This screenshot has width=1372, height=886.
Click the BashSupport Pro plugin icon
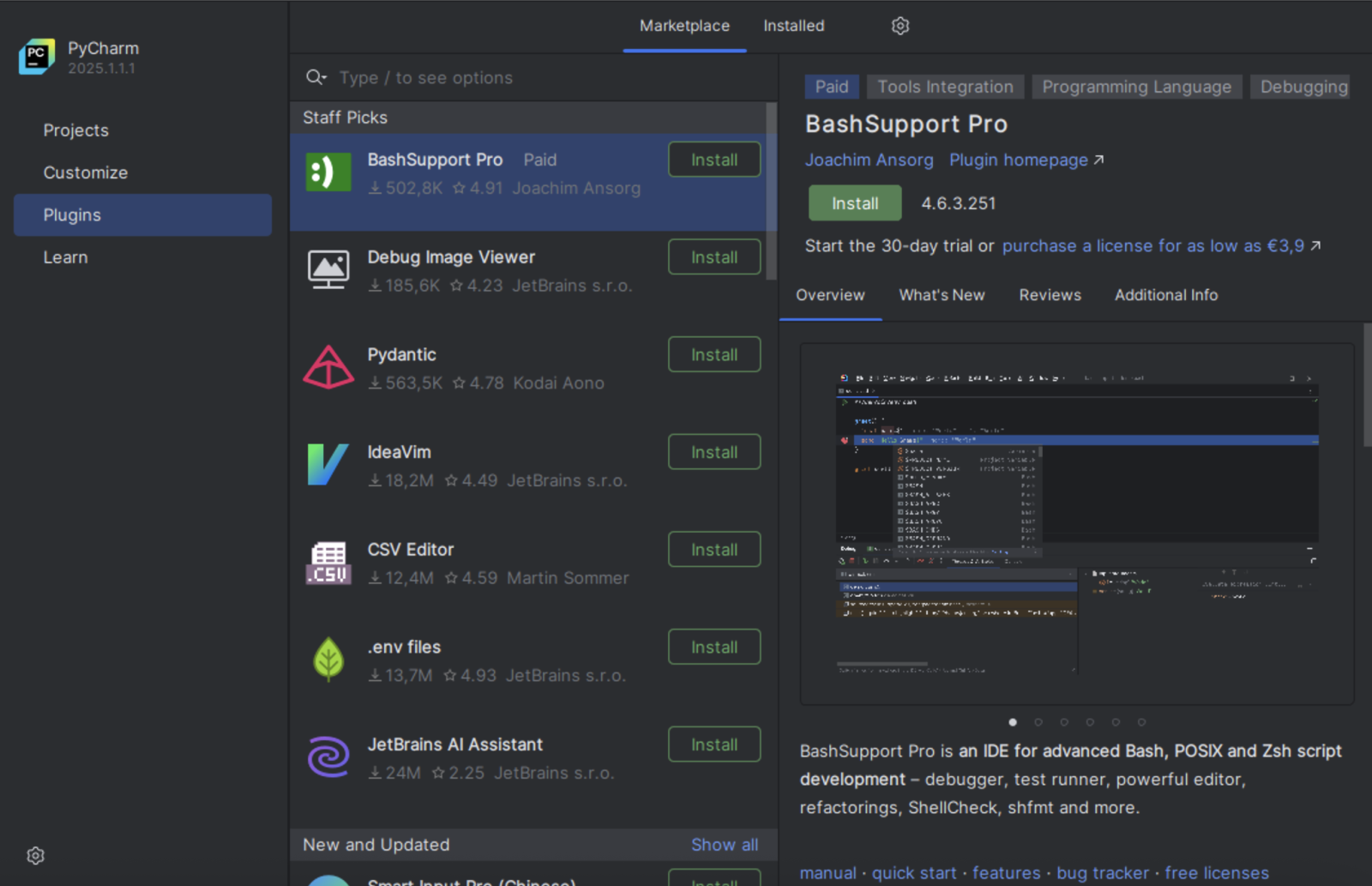pyautogui.click(x=328, y=172)
